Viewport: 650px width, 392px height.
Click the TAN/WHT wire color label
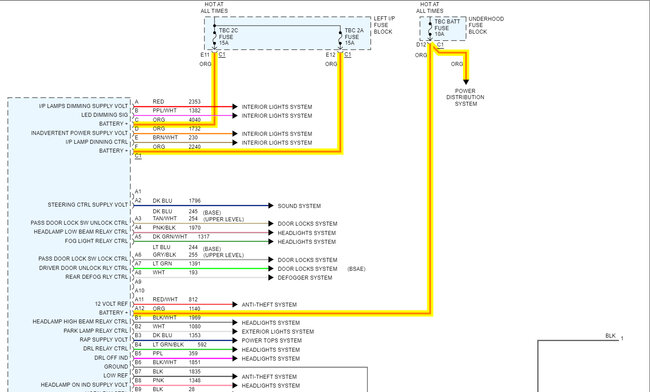165,218
